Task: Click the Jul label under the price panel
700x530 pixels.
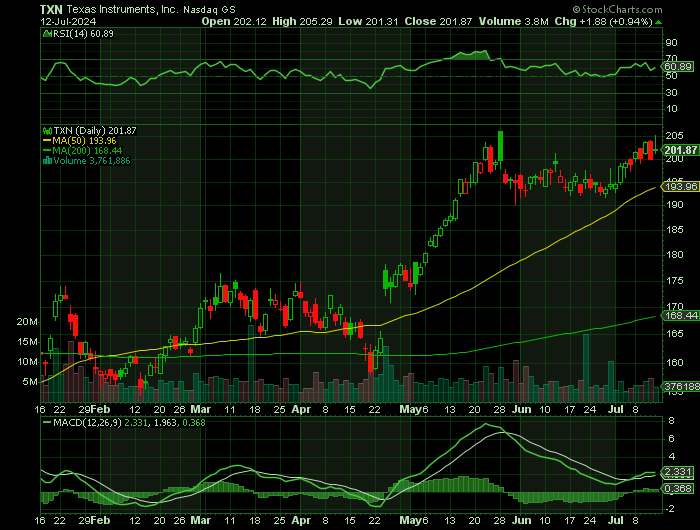Action: [616, 409]
